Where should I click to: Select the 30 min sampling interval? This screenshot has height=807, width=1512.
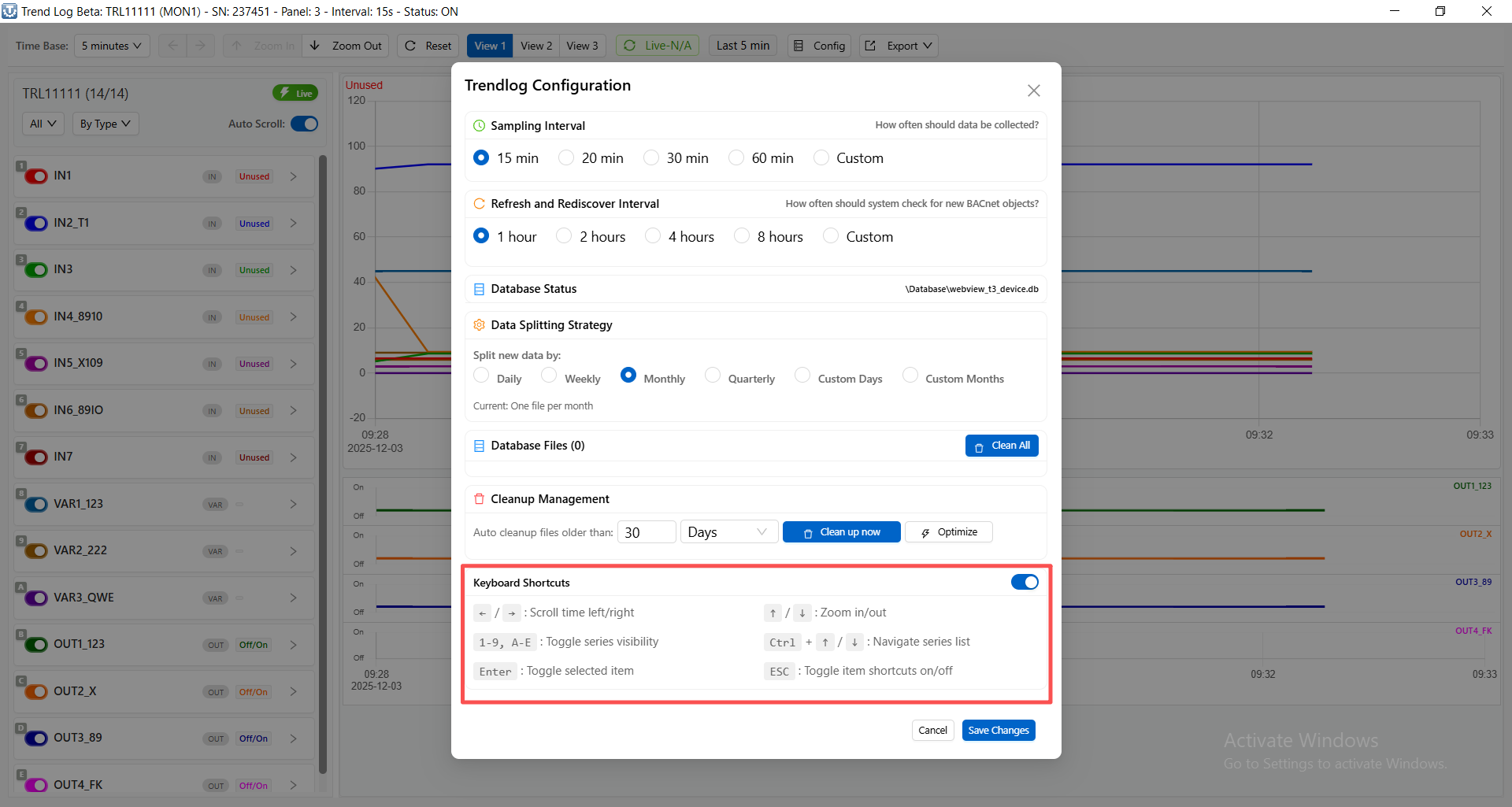tap(651, 157)
